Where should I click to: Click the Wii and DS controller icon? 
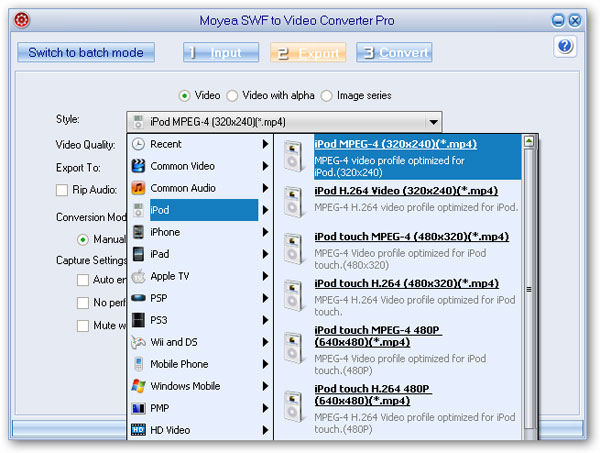[x=138, y=342]
